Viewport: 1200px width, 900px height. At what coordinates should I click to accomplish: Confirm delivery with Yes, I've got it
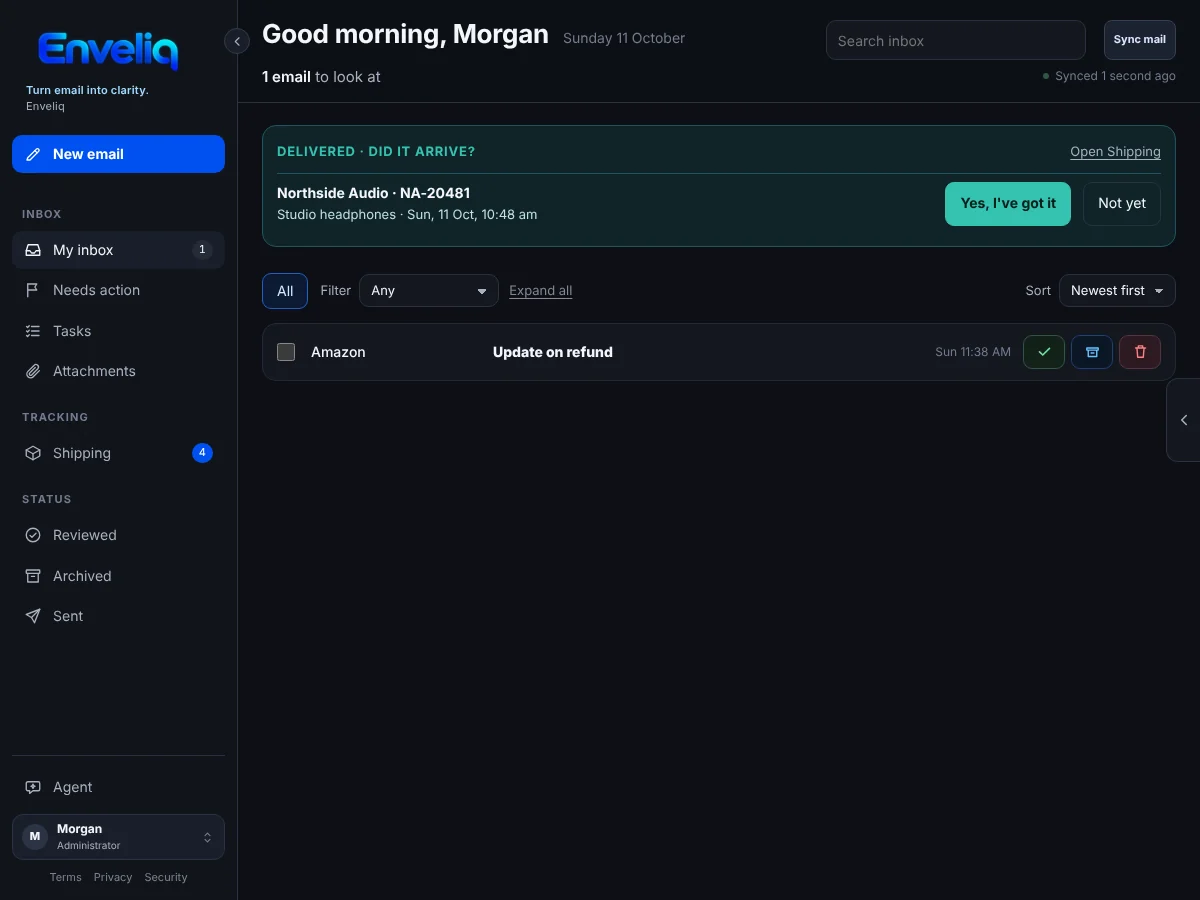1008,204
